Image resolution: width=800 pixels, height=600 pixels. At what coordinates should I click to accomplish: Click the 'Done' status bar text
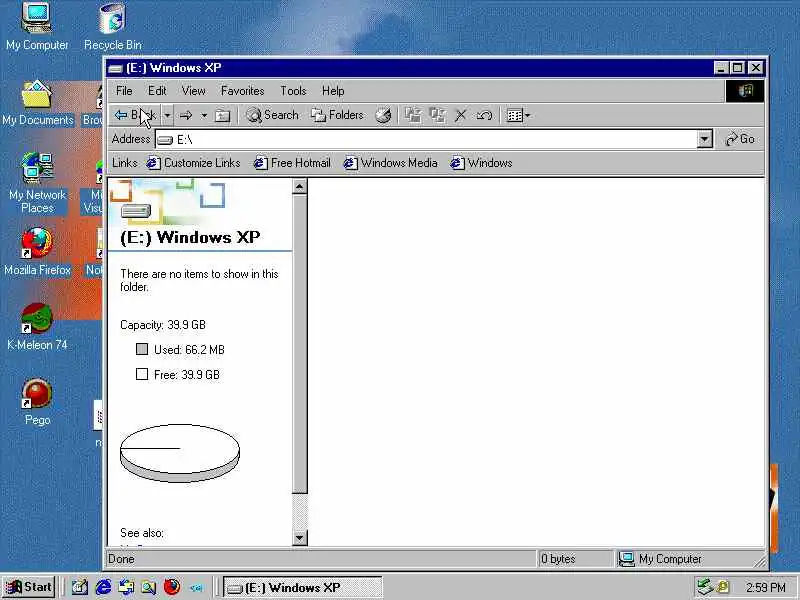click(121, 559)
